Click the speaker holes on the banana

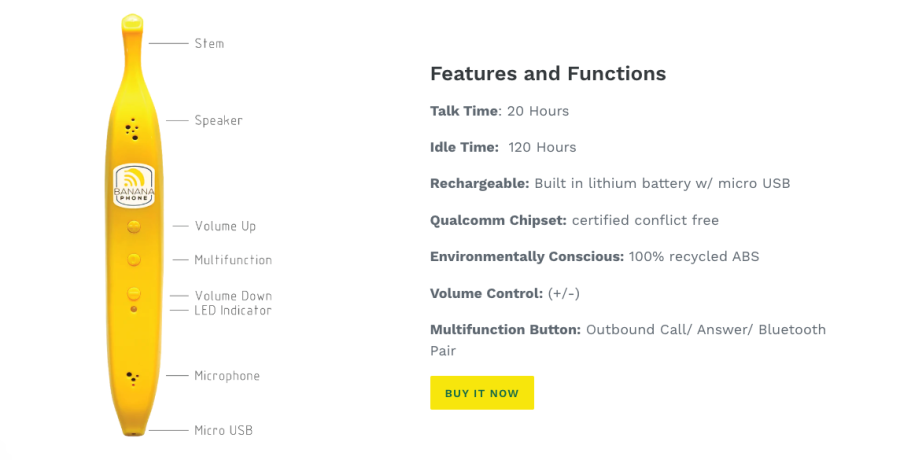pos(132,129)
